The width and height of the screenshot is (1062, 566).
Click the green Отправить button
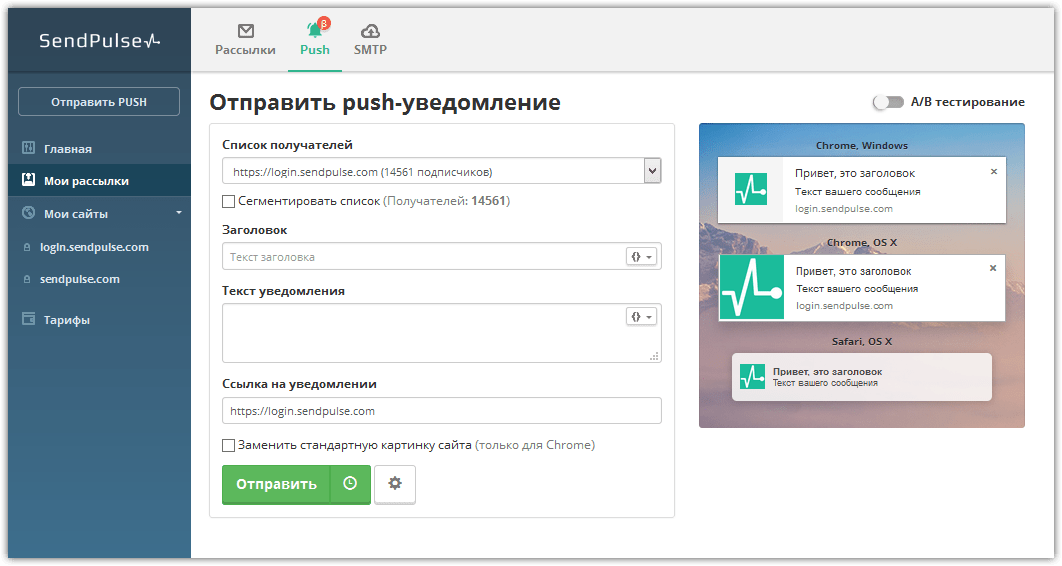276,484
